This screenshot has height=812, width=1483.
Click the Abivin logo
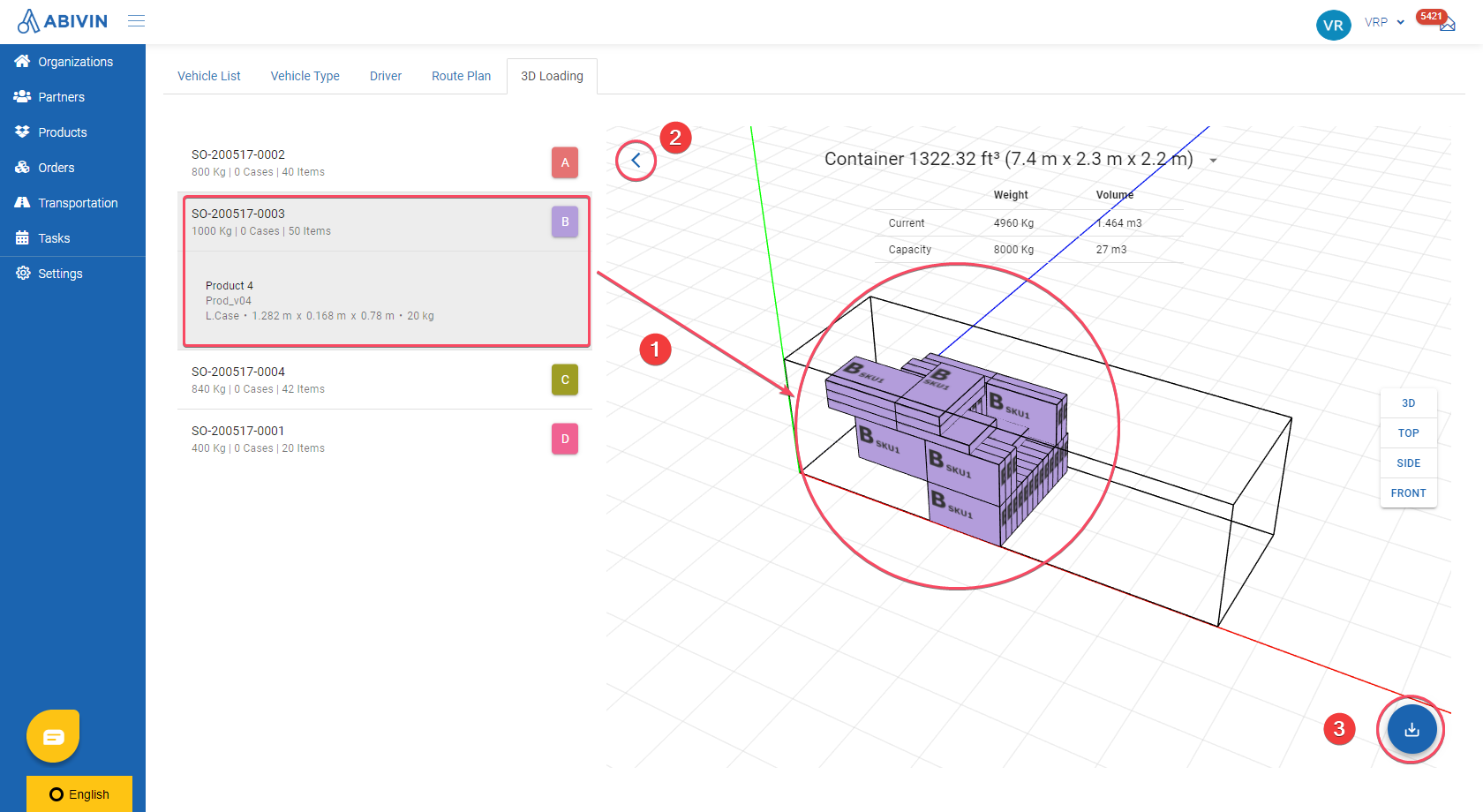coord(63,21)
